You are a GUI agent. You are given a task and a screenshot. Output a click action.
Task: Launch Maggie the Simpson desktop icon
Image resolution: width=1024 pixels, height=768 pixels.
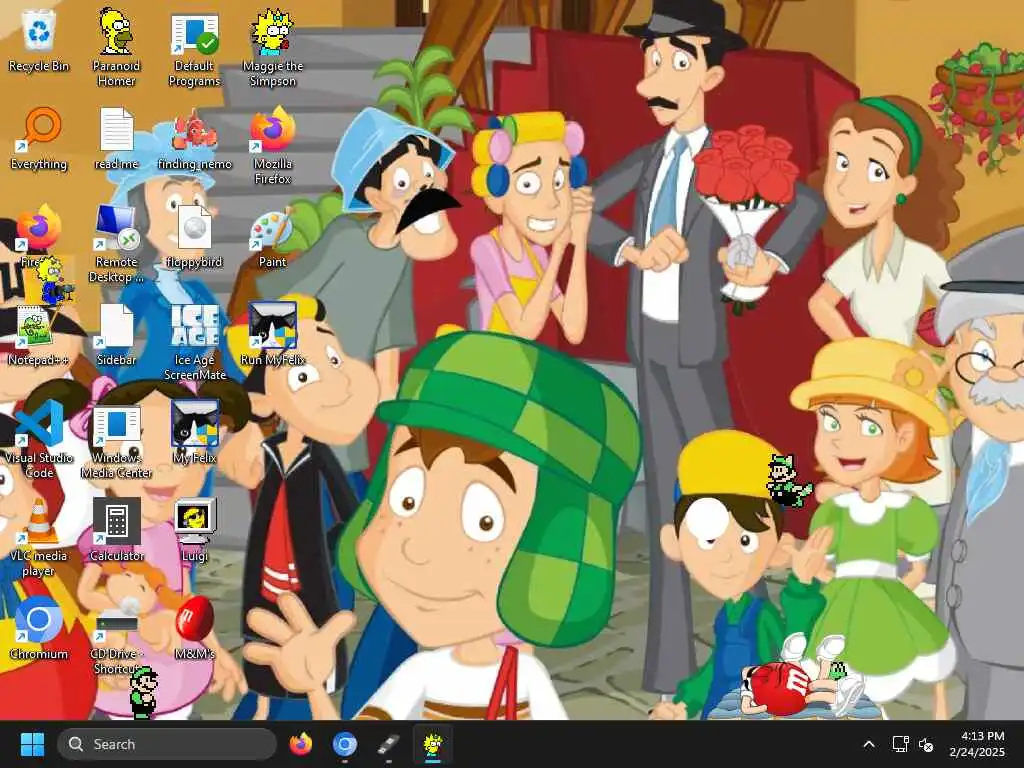(272, 47)
